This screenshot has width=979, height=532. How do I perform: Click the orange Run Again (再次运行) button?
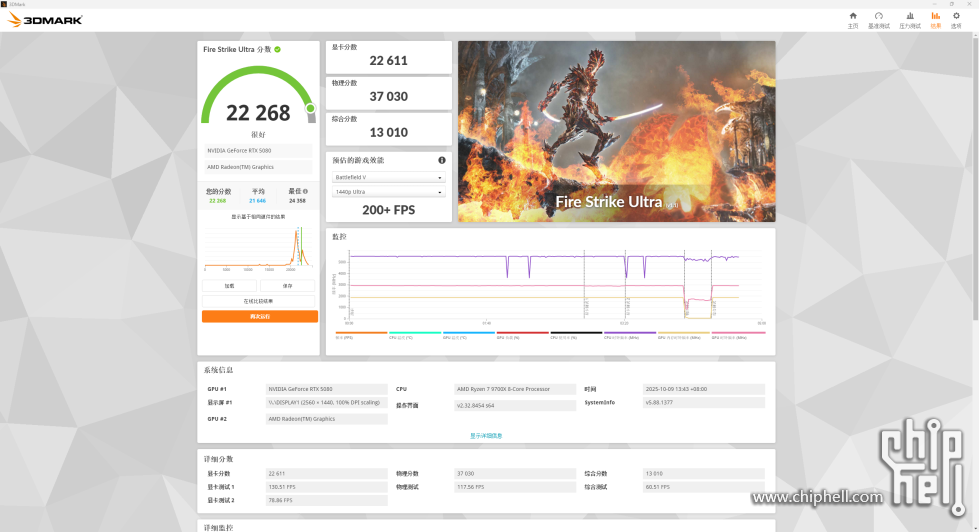pos(259,316)
